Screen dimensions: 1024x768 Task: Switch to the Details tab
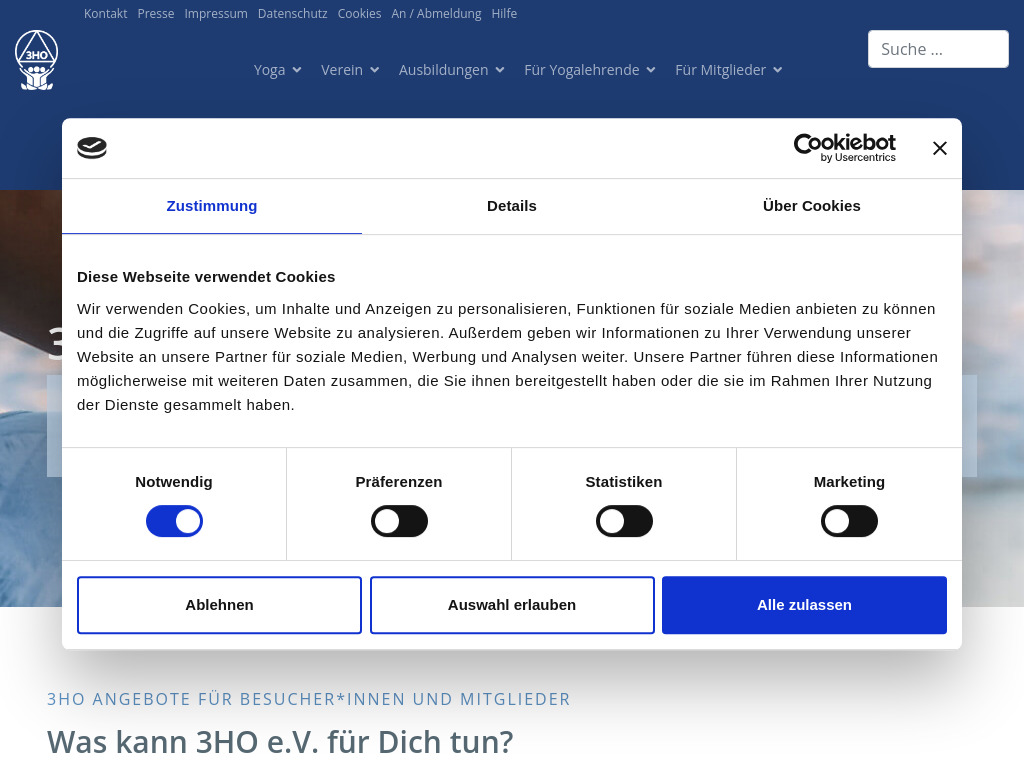[x=511, y=206]
